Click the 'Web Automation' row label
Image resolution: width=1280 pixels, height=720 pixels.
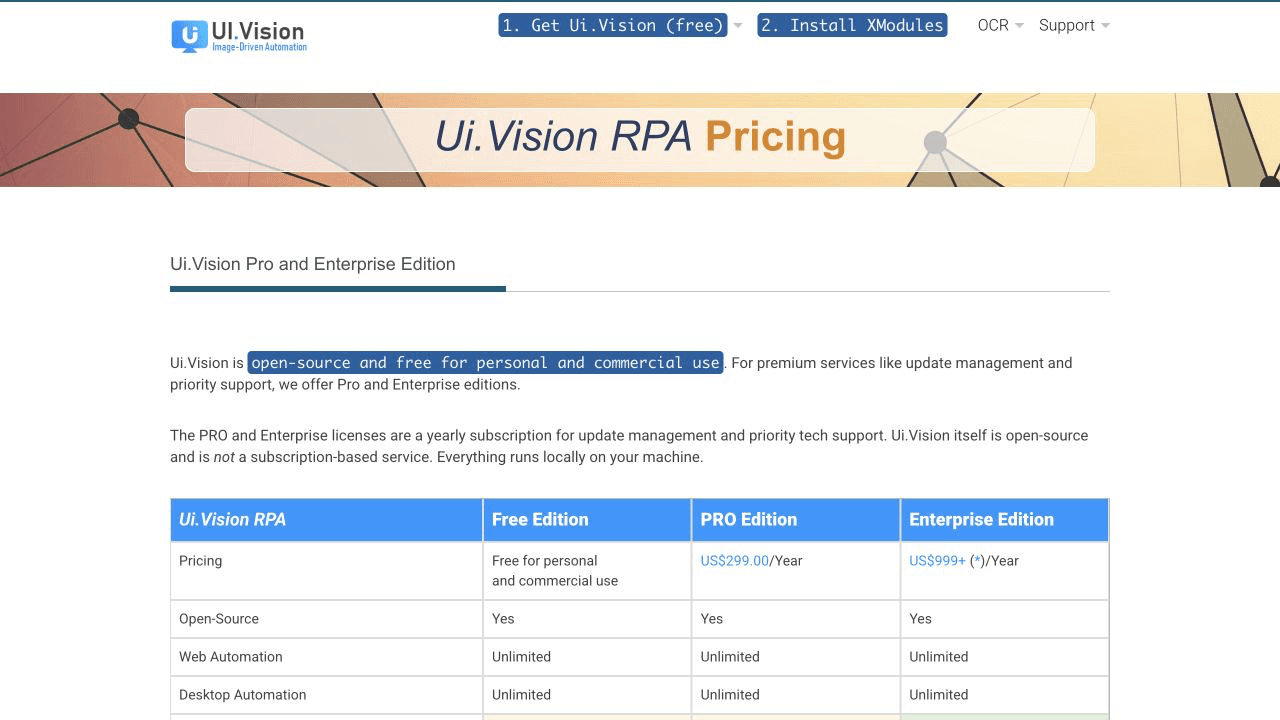coord(231,657)
